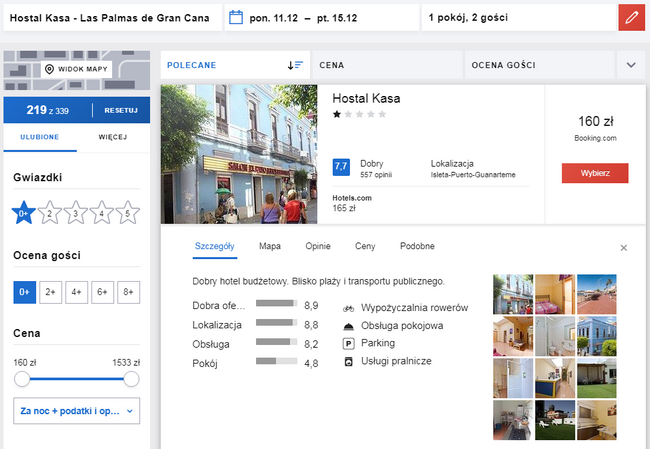Select guest rating 0+ filter
Viewport: 650px width, 449px height.
[24, 292]
